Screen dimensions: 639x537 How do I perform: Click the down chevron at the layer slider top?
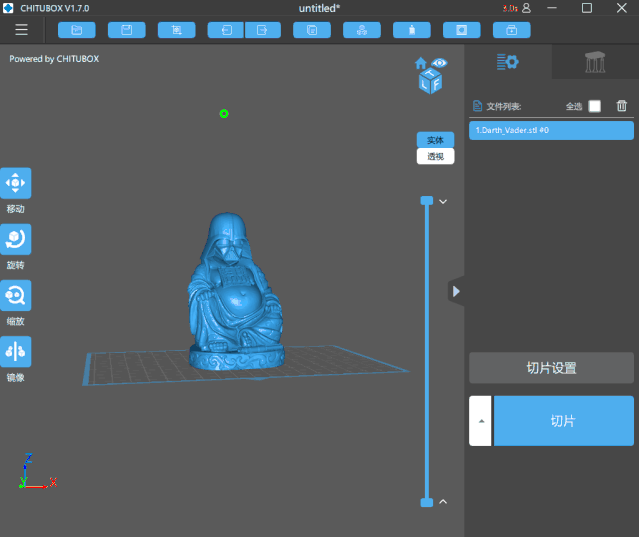(x=443, y=201)
